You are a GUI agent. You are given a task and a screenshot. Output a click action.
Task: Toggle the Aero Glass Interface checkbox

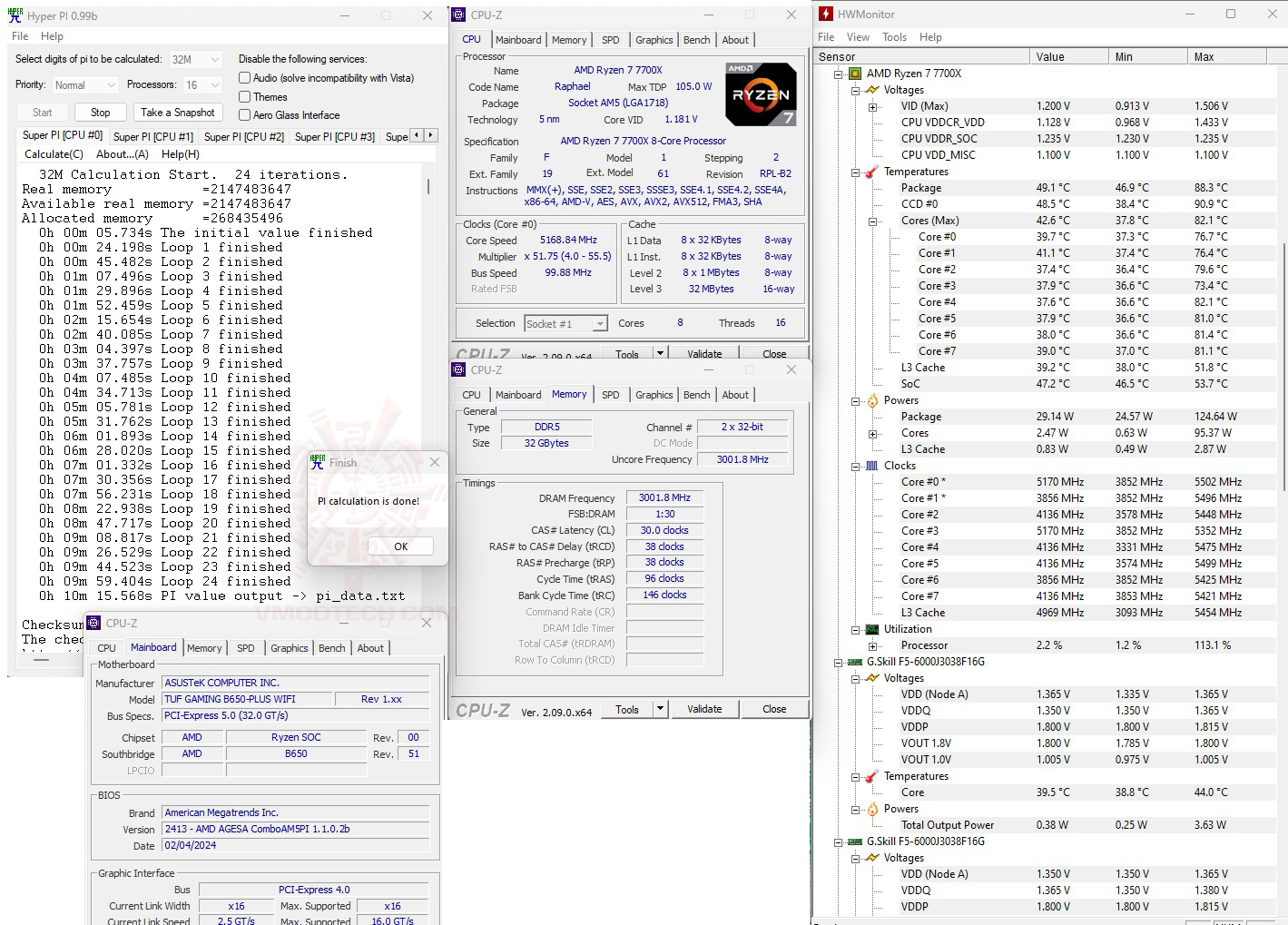245,115
